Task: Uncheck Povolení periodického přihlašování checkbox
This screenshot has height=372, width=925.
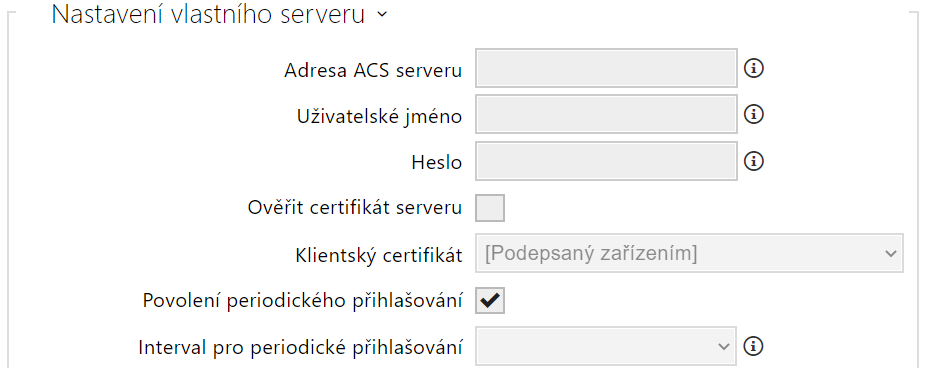Action: coord(490,300)
